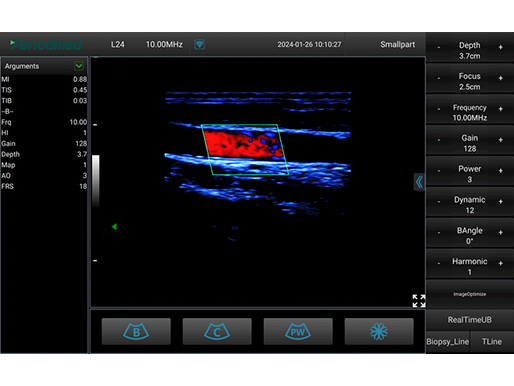Collapse the Arguments panel with green chevron
Image resolution: width=514 pixels, height=386 pixels.
click(79, 66)
